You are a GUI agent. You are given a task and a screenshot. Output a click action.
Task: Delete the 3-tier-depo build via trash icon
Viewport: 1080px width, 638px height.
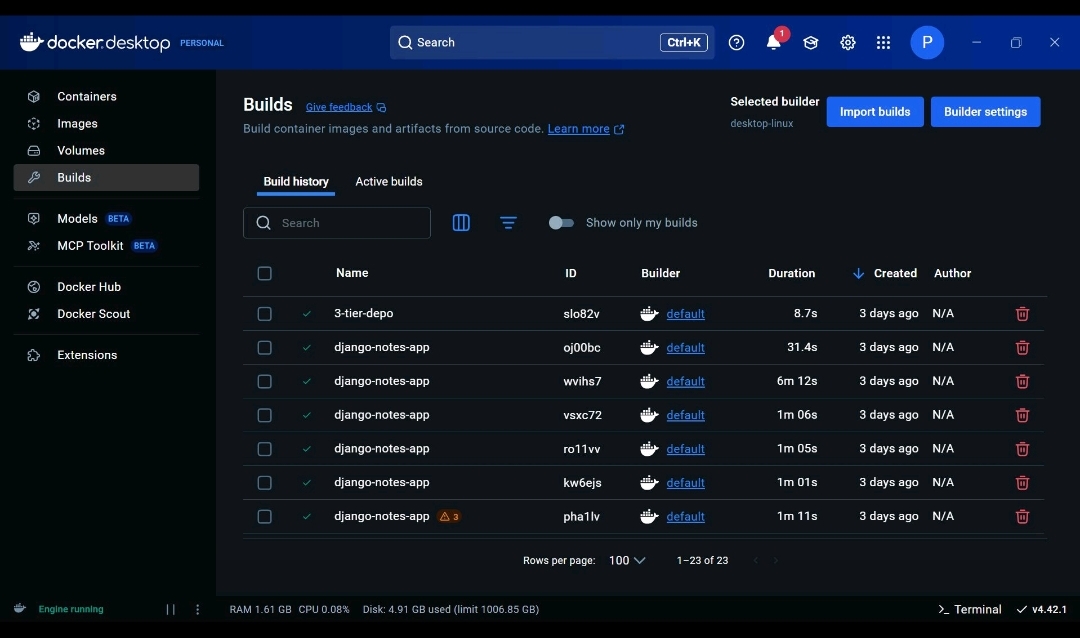click(x=1022, y=314)
